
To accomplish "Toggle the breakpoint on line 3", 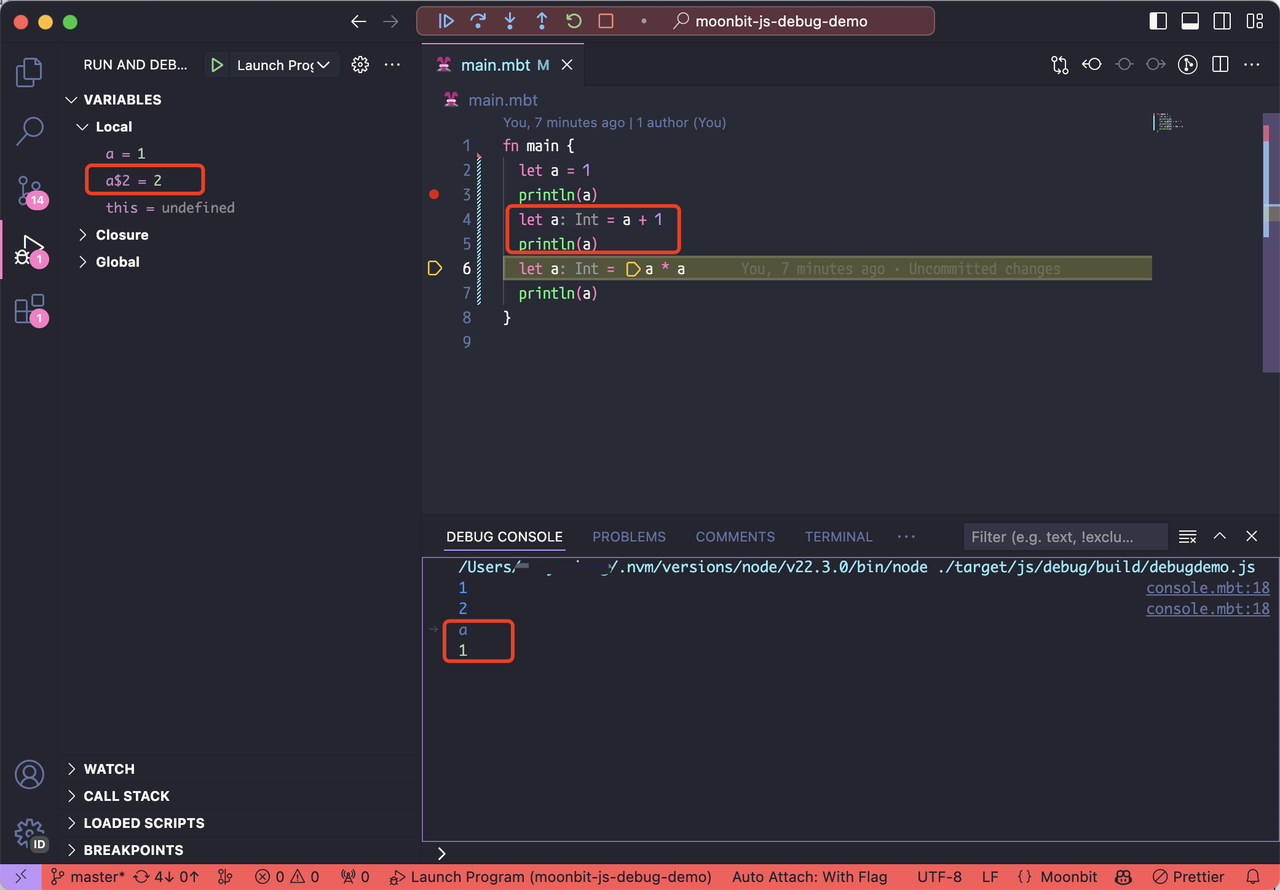I will [434, 195].
